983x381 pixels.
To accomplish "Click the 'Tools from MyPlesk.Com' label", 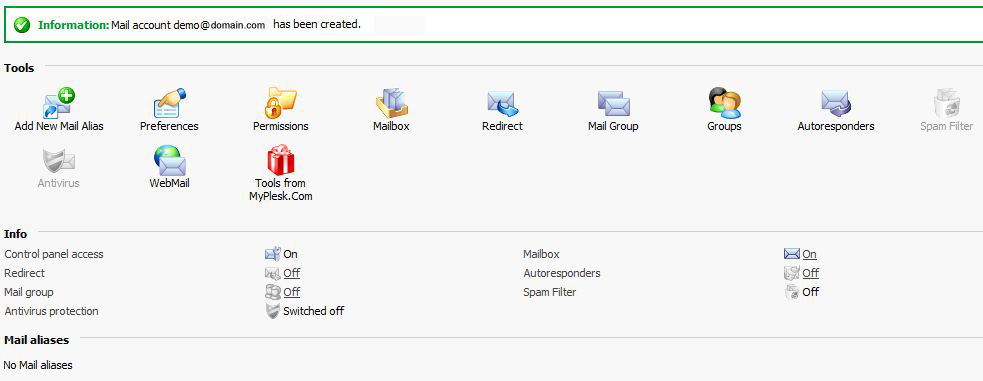I will [281, 190].
